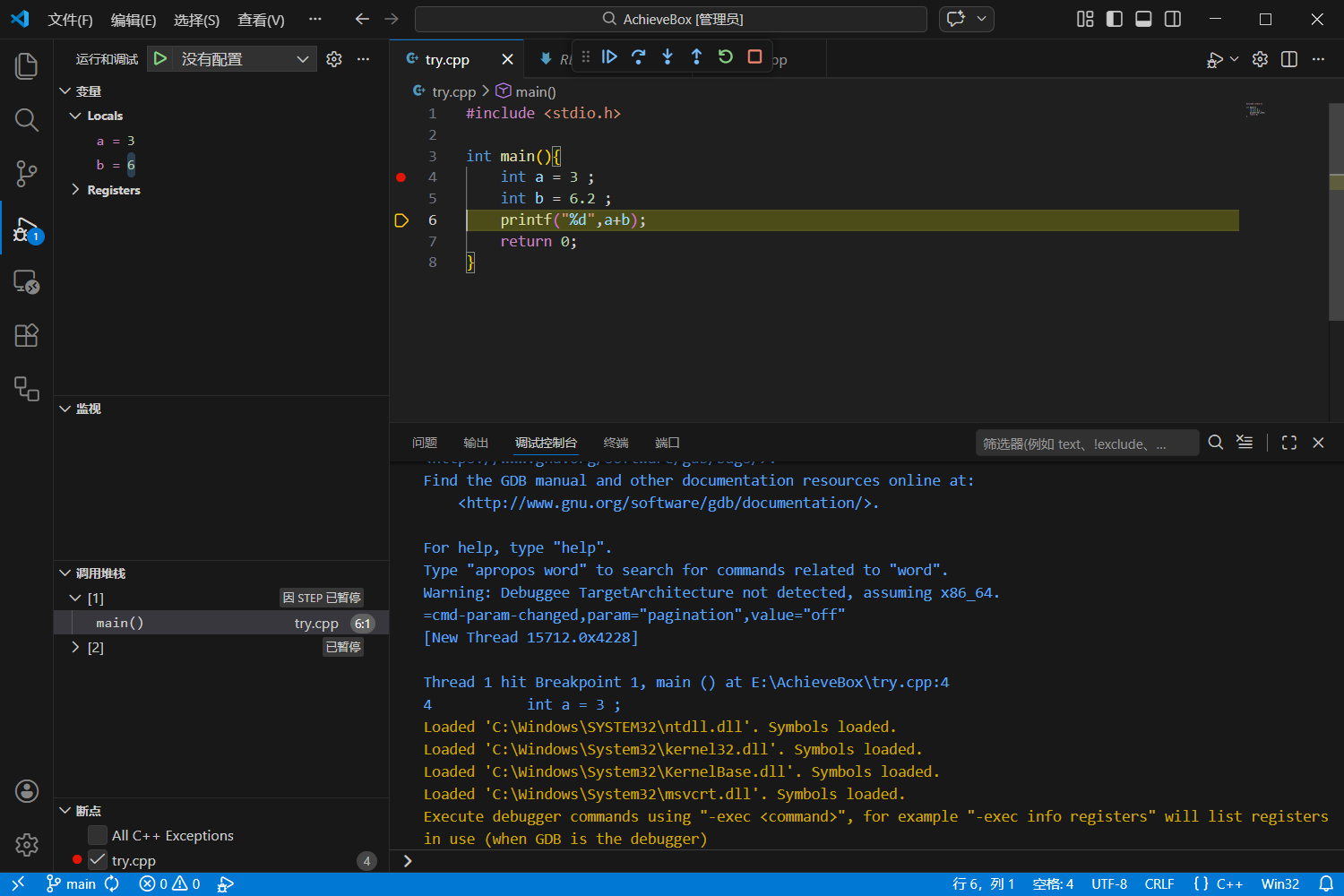Close the try.cpp editor tab
The height and width of the screenshot is (896, 1344).
tap(507, 59)
